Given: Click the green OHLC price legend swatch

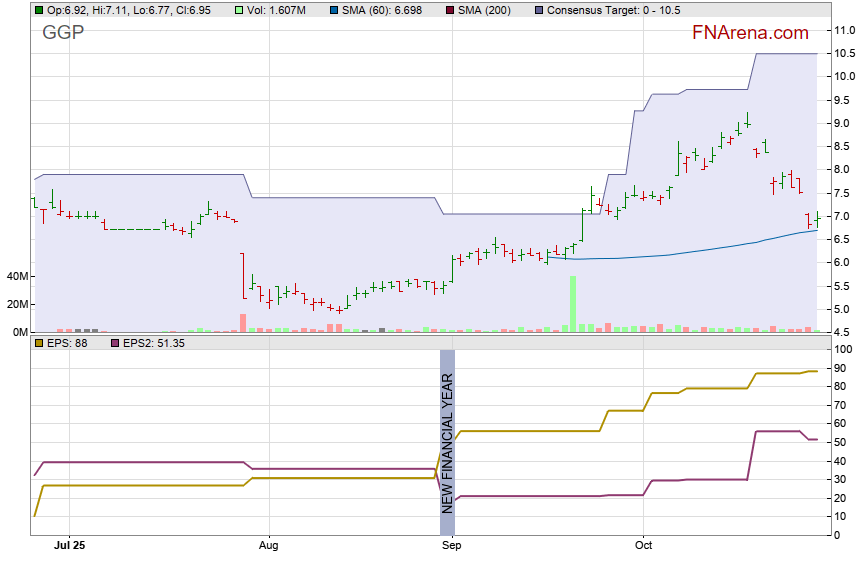Looking at the screenshot, I should click(39, 10).
